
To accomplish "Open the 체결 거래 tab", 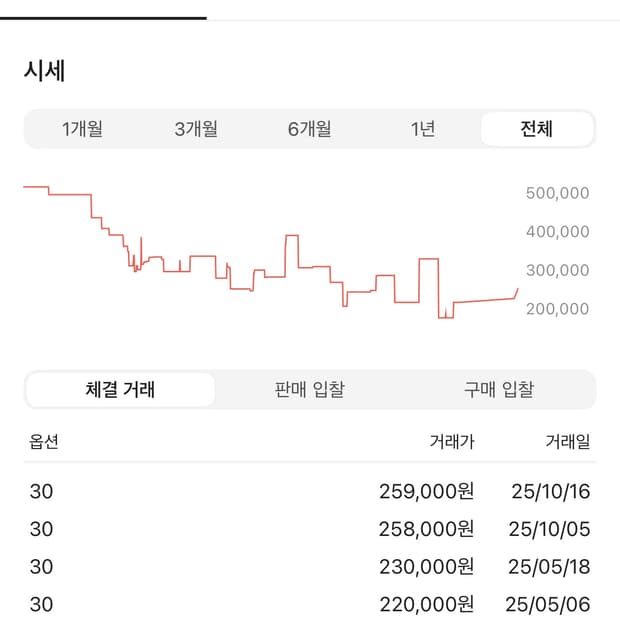I will point(120,390).
